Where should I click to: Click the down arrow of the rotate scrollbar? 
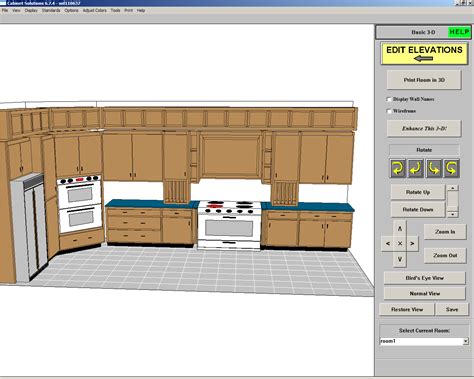(x=452, y=214)
